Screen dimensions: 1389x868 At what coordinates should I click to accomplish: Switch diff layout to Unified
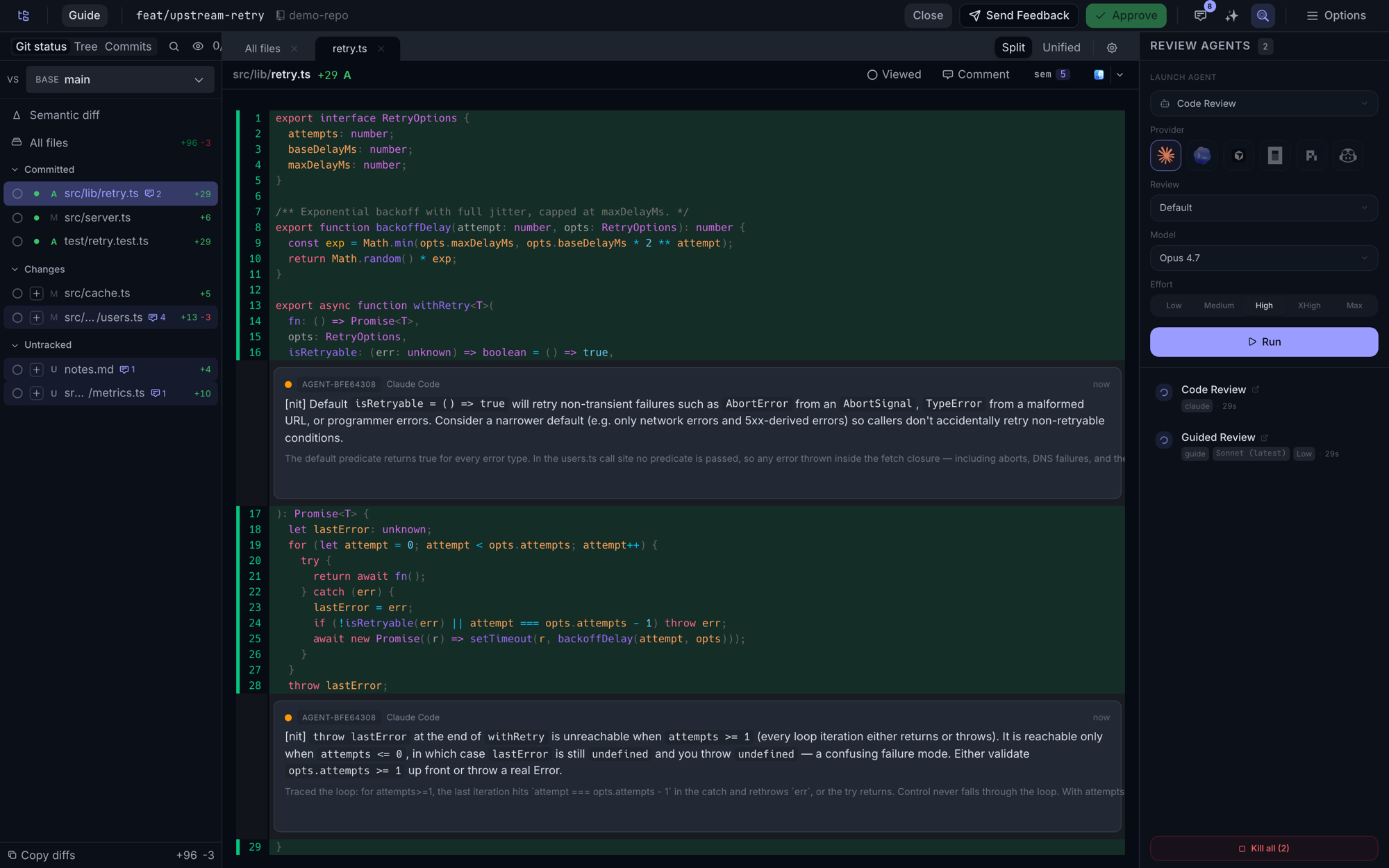(1061, 47)
